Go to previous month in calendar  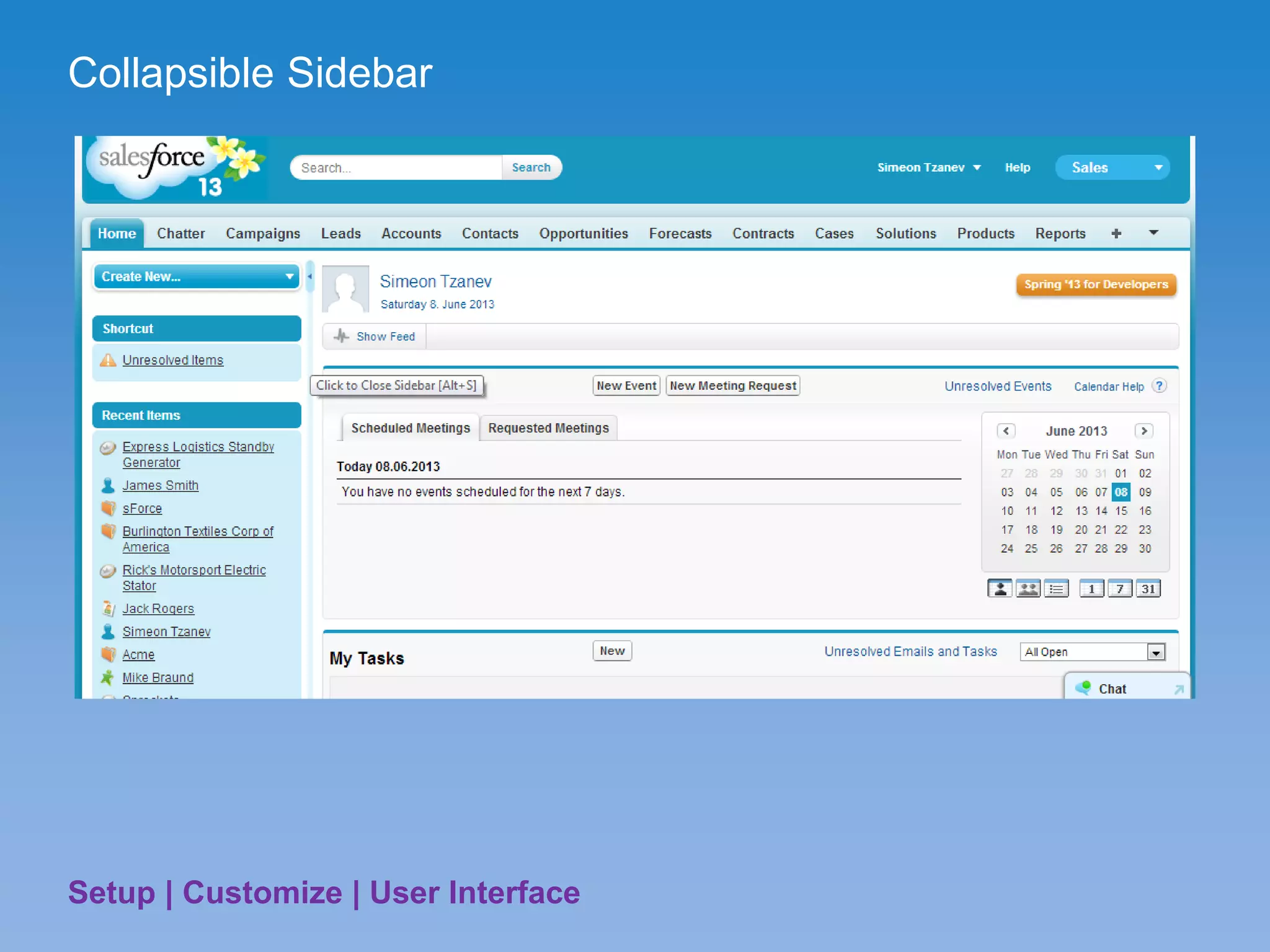click(1006, 431)
